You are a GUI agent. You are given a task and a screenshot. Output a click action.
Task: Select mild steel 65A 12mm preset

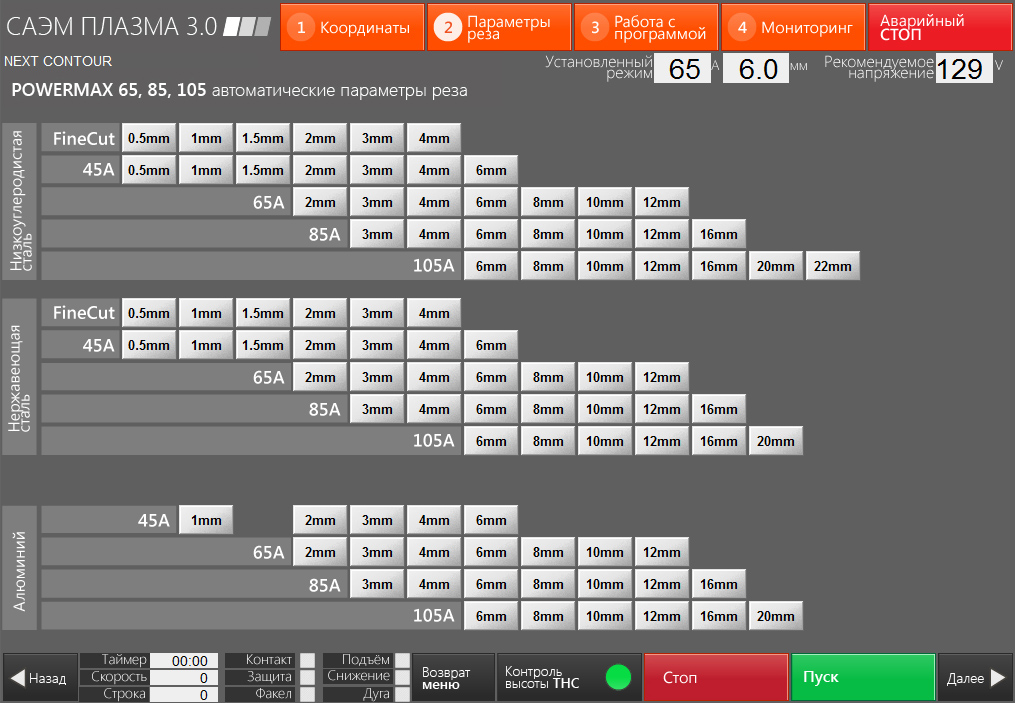[662, 202]
